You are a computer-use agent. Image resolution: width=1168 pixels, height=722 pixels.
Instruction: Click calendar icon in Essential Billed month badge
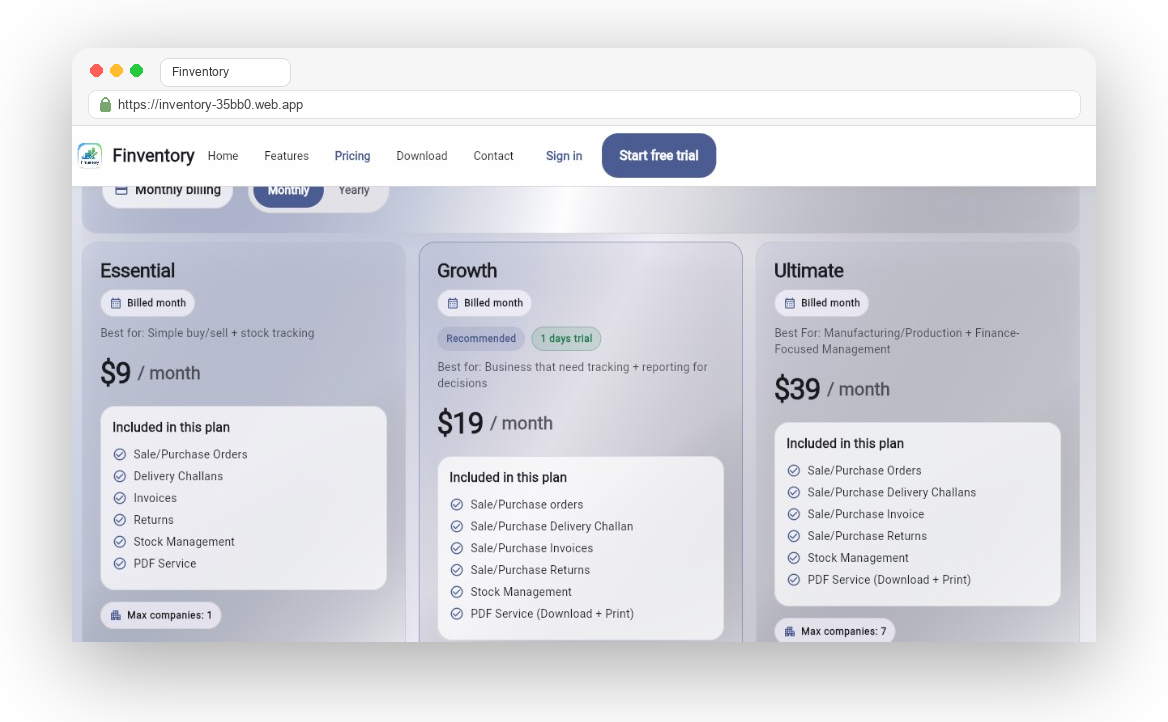[x=115, y=303]
